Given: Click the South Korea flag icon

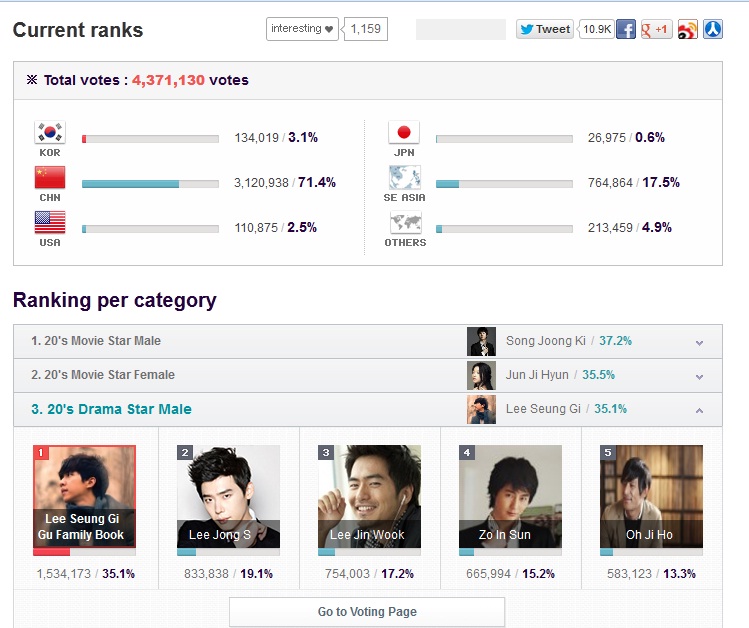Looking at the screenshot, I should tap(50, 132).
